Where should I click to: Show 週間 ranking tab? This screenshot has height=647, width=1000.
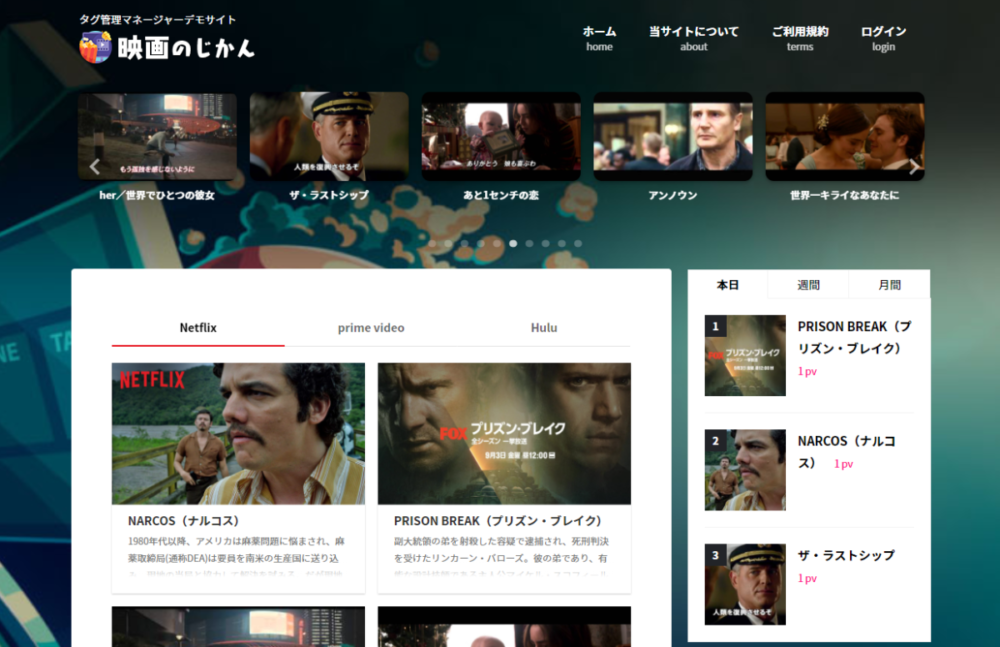[x=809, y=285]
